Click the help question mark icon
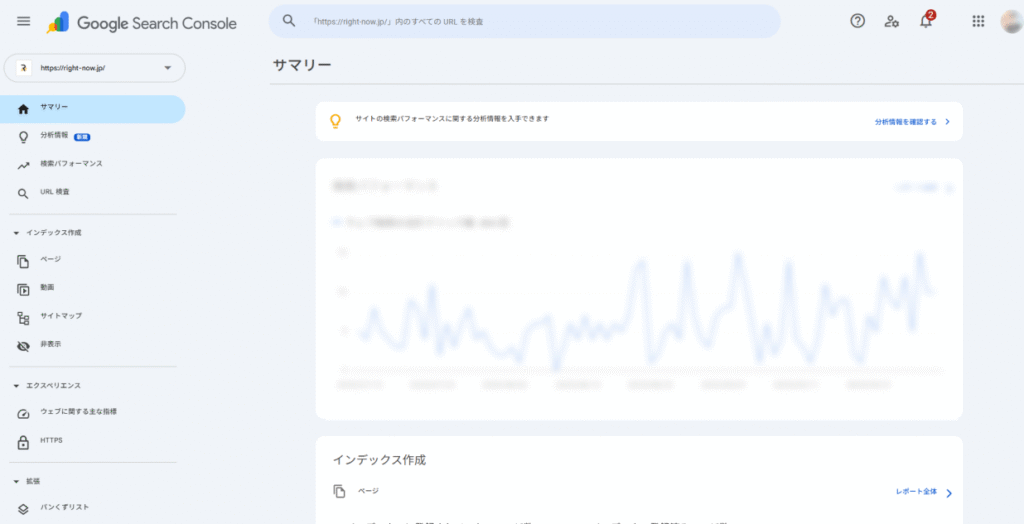Screen dimensions: 1024x524 point(857,21)
